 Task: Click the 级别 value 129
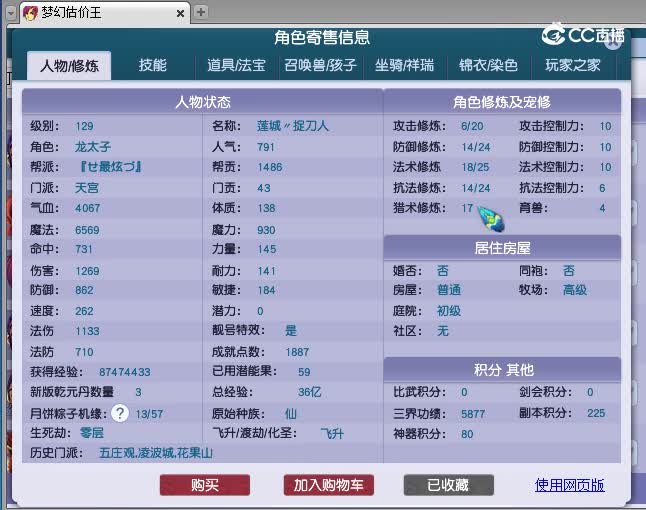click(x=84, y=126)
